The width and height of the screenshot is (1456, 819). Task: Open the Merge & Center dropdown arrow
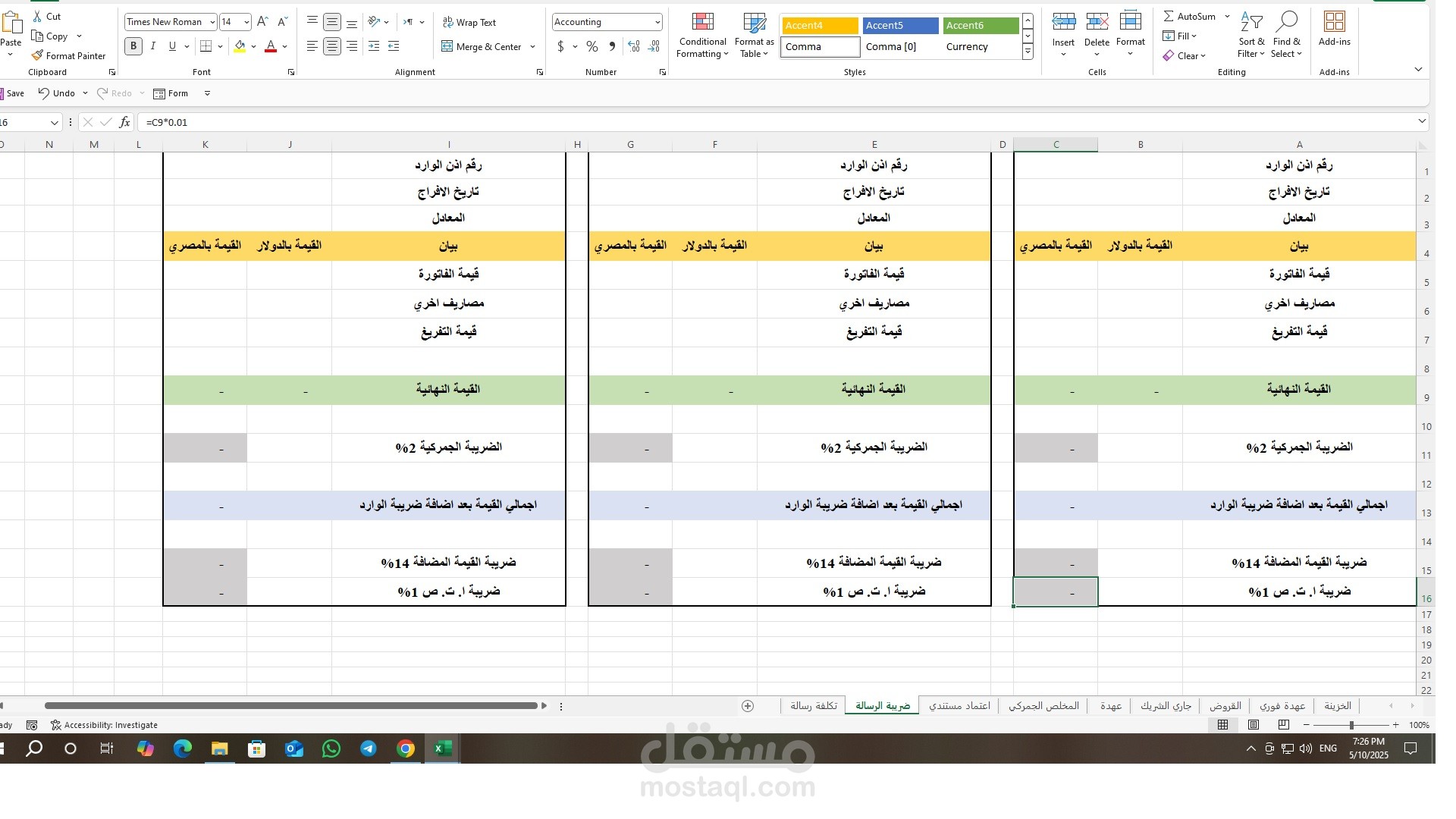click(532, 46)
